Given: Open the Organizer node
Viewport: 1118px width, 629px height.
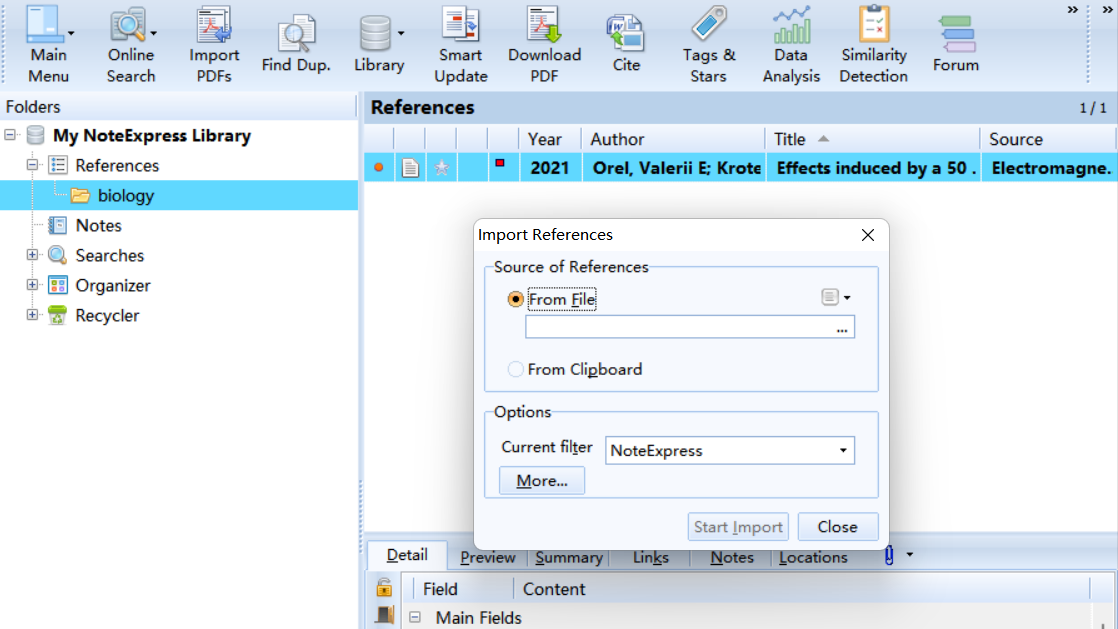Looking at the screenshot, I should [x=113, y=285].
